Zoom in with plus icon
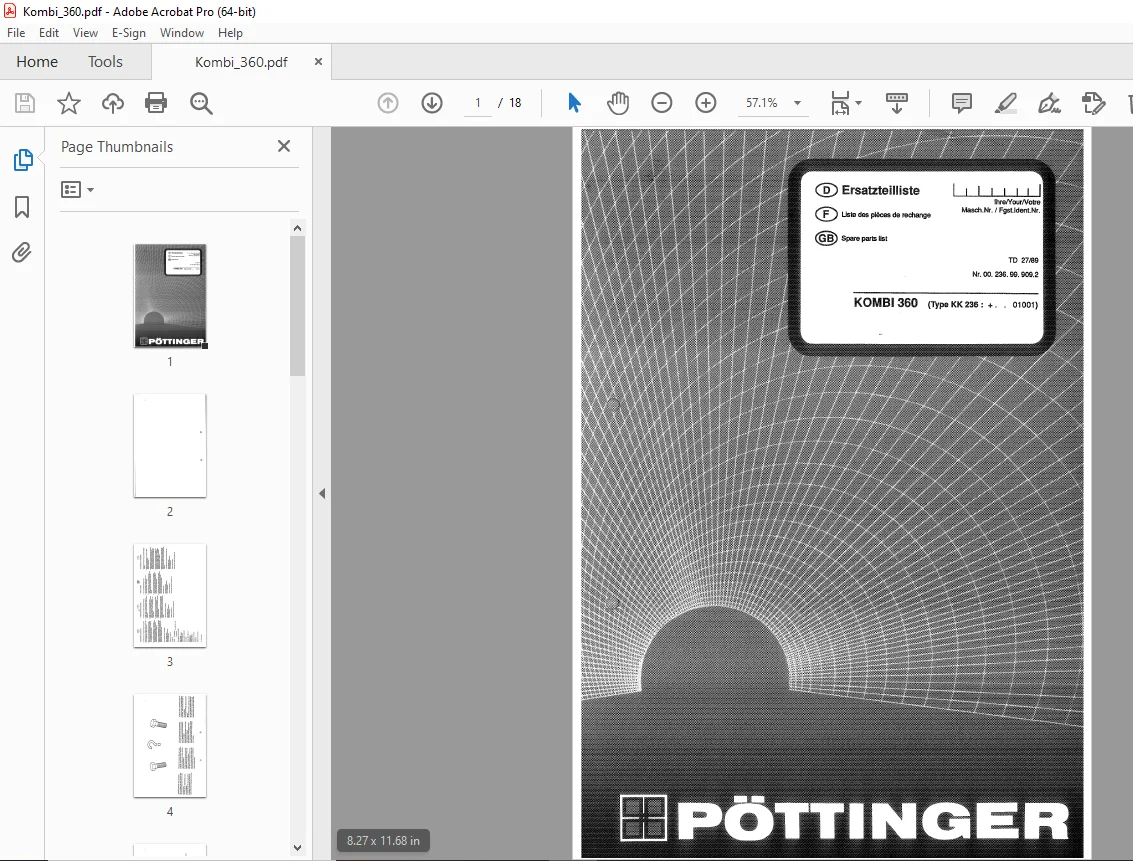 point(705,103)
